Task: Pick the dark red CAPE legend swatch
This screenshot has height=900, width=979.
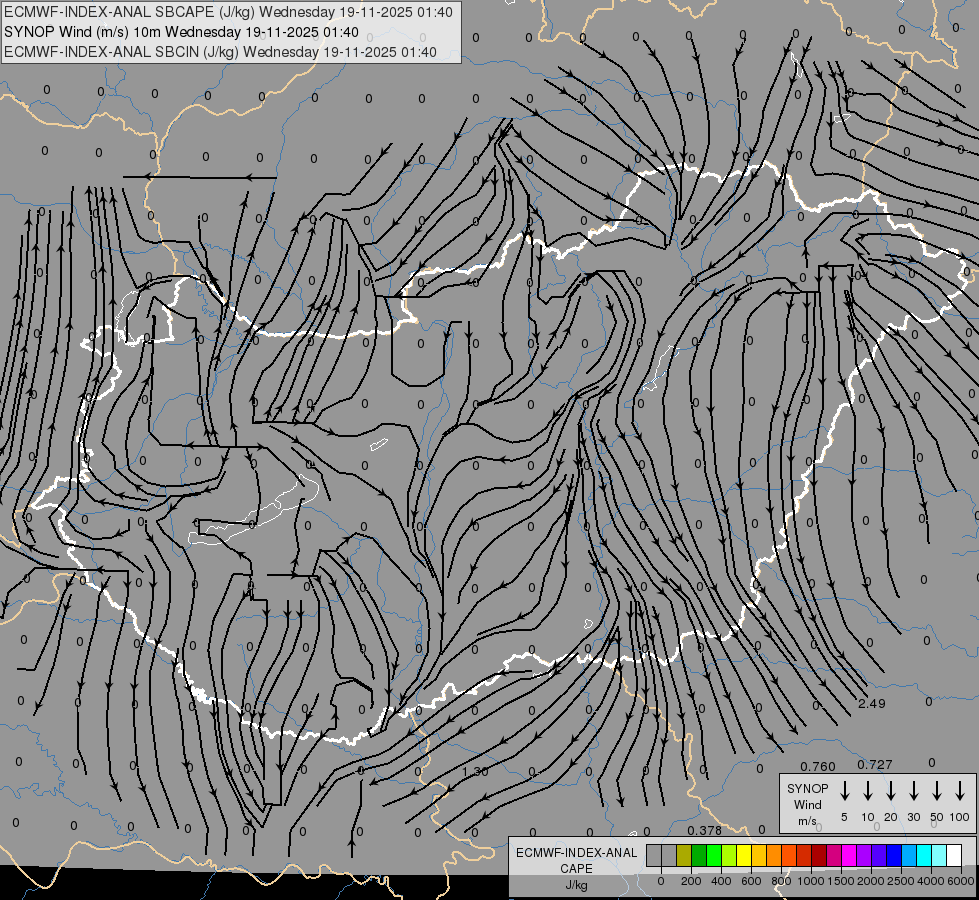Action: (x=819, y=855)
